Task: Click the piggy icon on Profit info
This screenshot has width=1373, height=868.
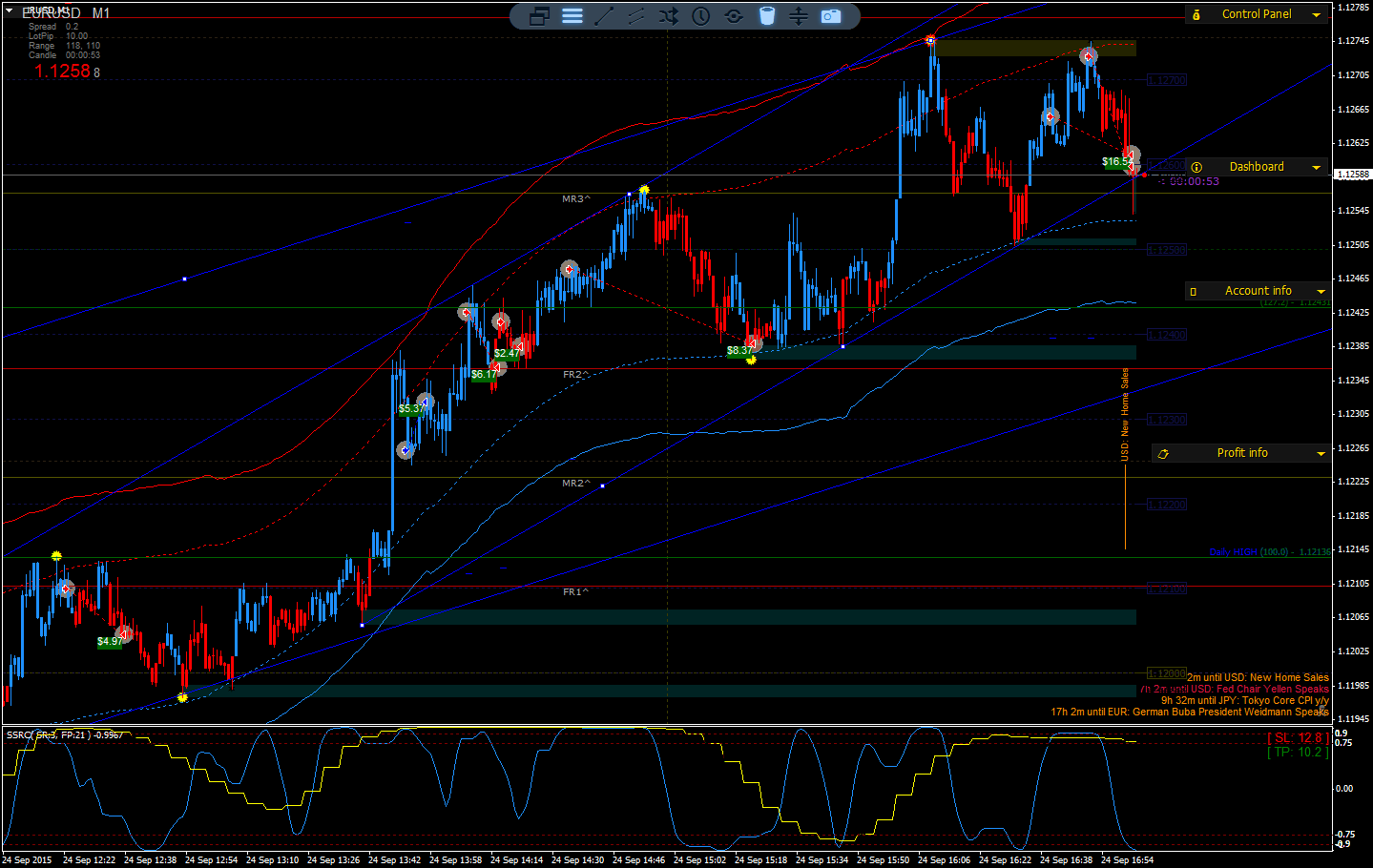Action: pos(1163,454)
